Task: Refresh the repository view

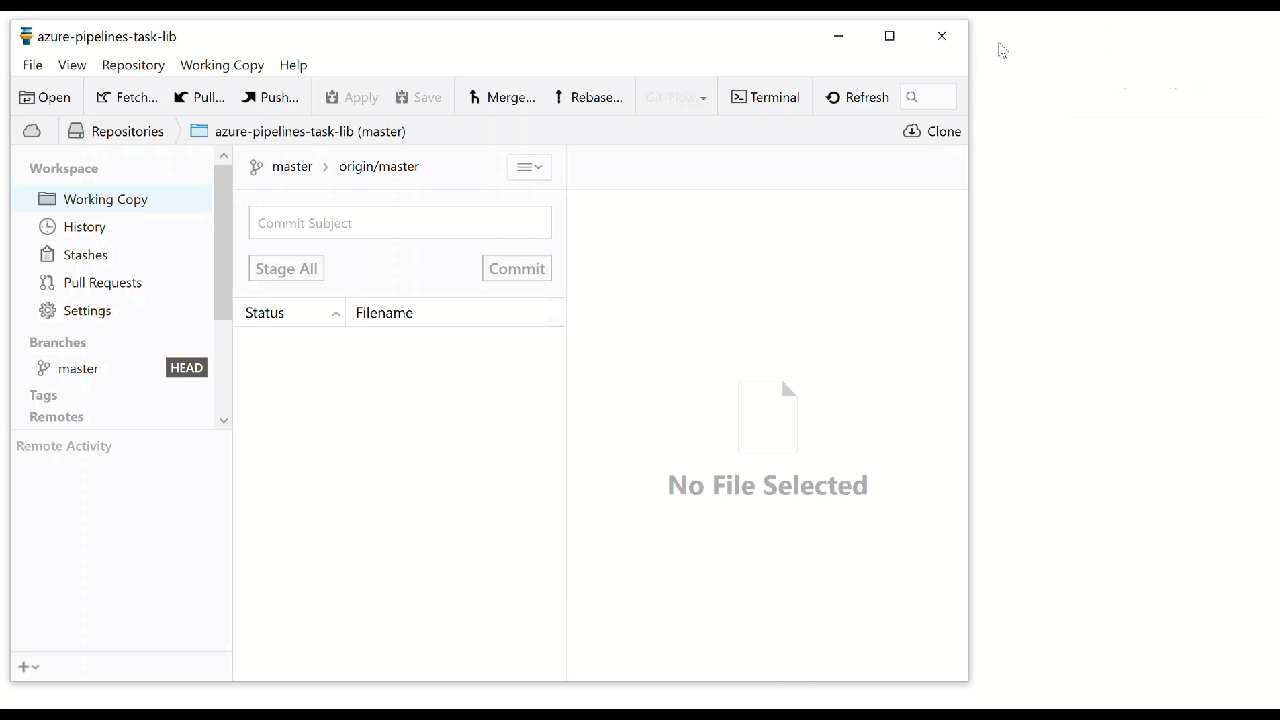Action: pos(857,97)
